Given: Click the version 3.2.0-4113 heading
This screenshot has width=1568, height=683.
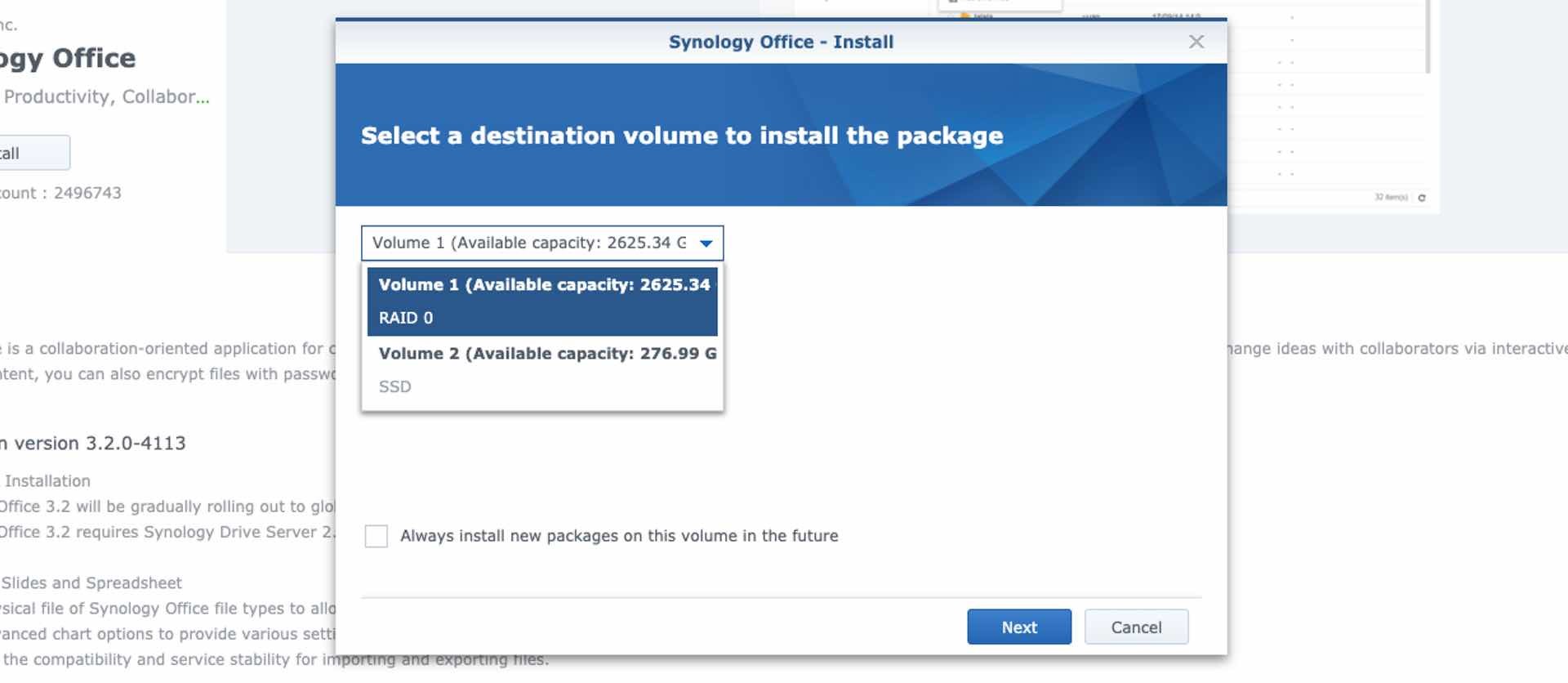Looking at the screenshot, I should pyautogui.click(x=93, y=444).
